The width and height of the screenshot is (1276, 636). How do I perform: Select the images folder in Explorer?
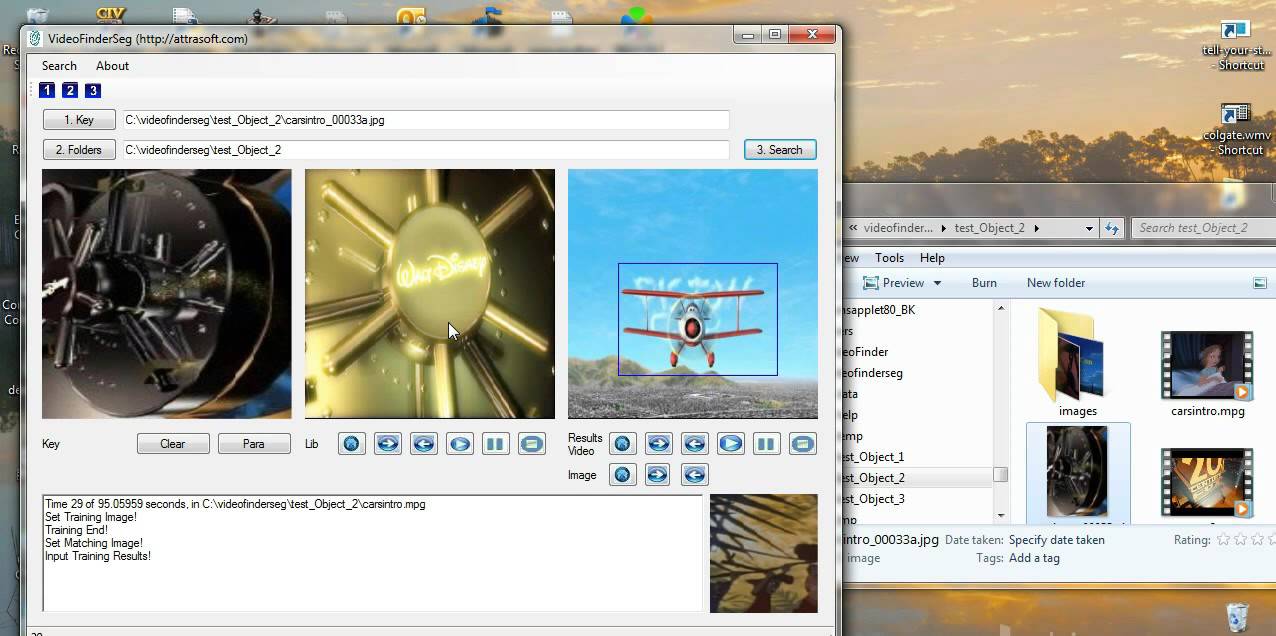1078,364
